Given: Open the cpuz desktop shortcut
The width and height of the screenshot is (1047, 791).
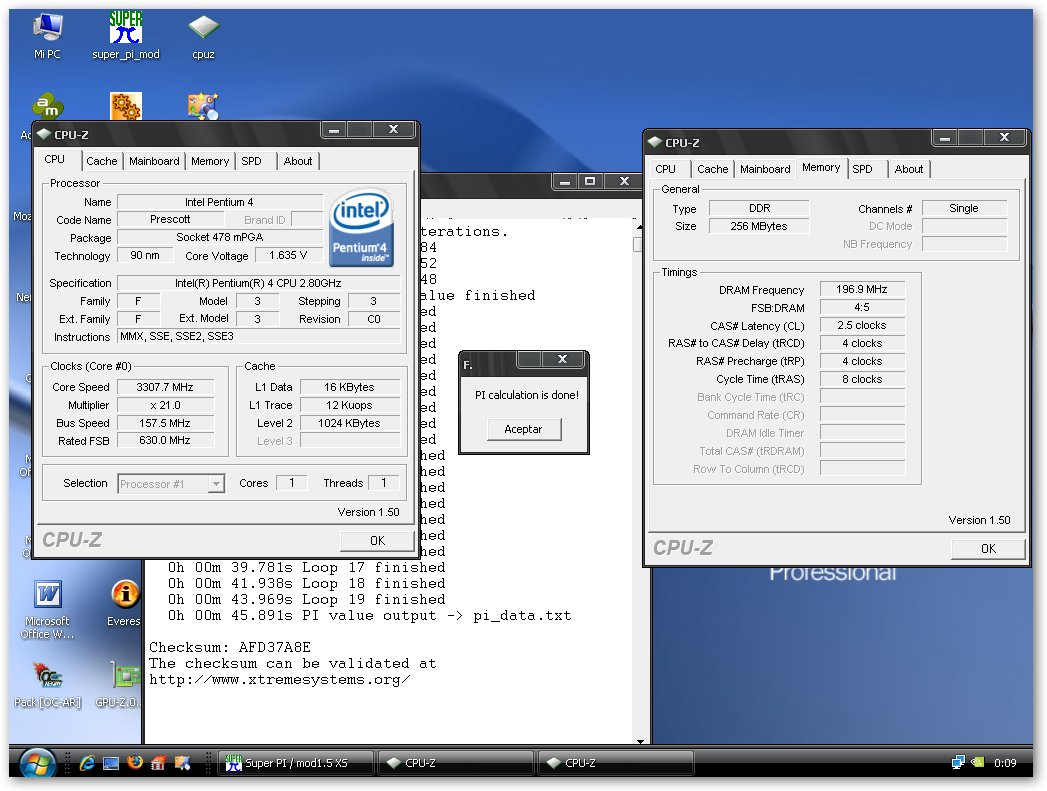Looking at the screenshot, I should coord(203,35).
